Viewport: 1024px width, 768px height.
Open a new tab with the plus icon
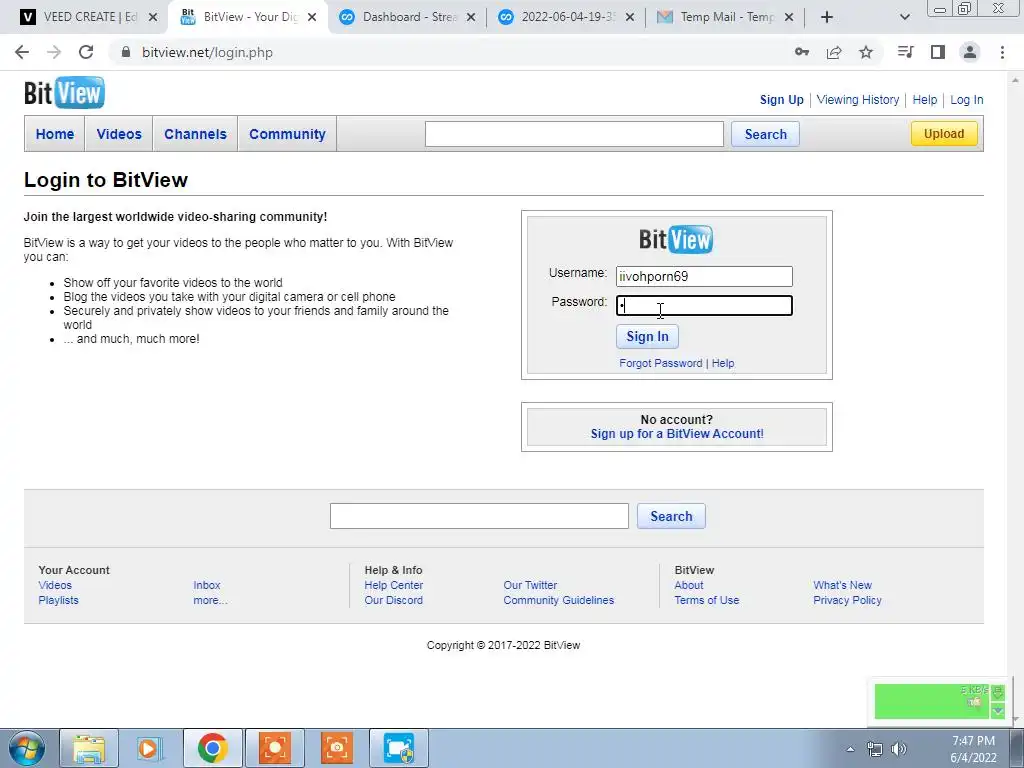click(x=827, y=17)
